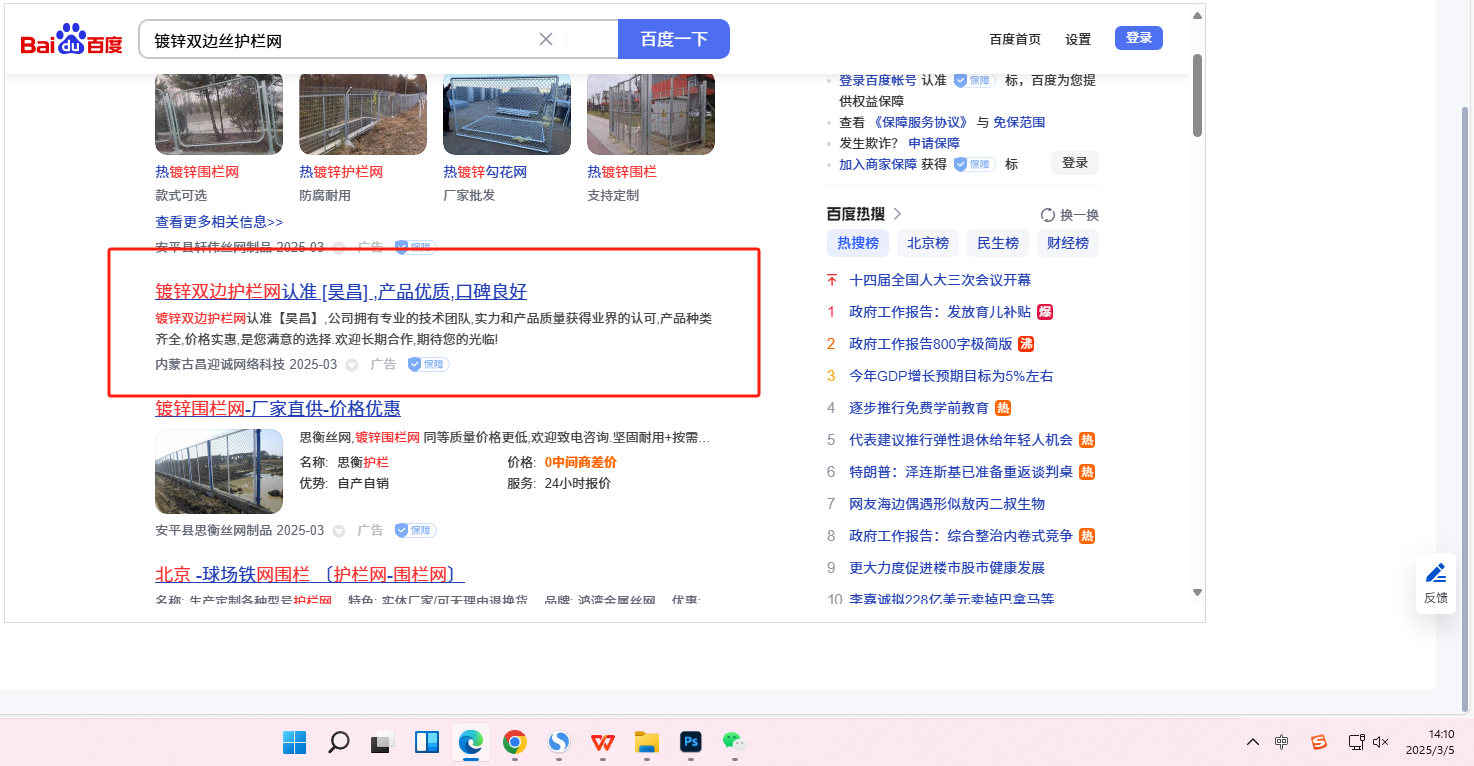Click the Sogou input method tray icon
The height and width of the screenshot is (766, 1474).
click(1319, 742)
